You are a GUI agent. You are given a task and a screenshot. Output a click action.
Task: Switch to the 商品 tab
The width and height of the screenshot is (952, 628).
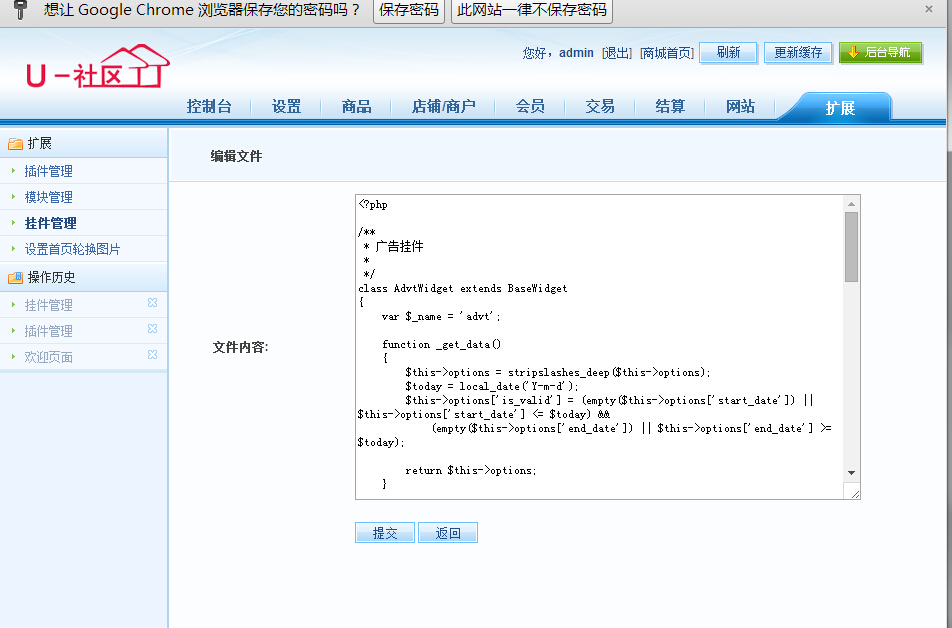pyautogui.click(x=356, y=106)
